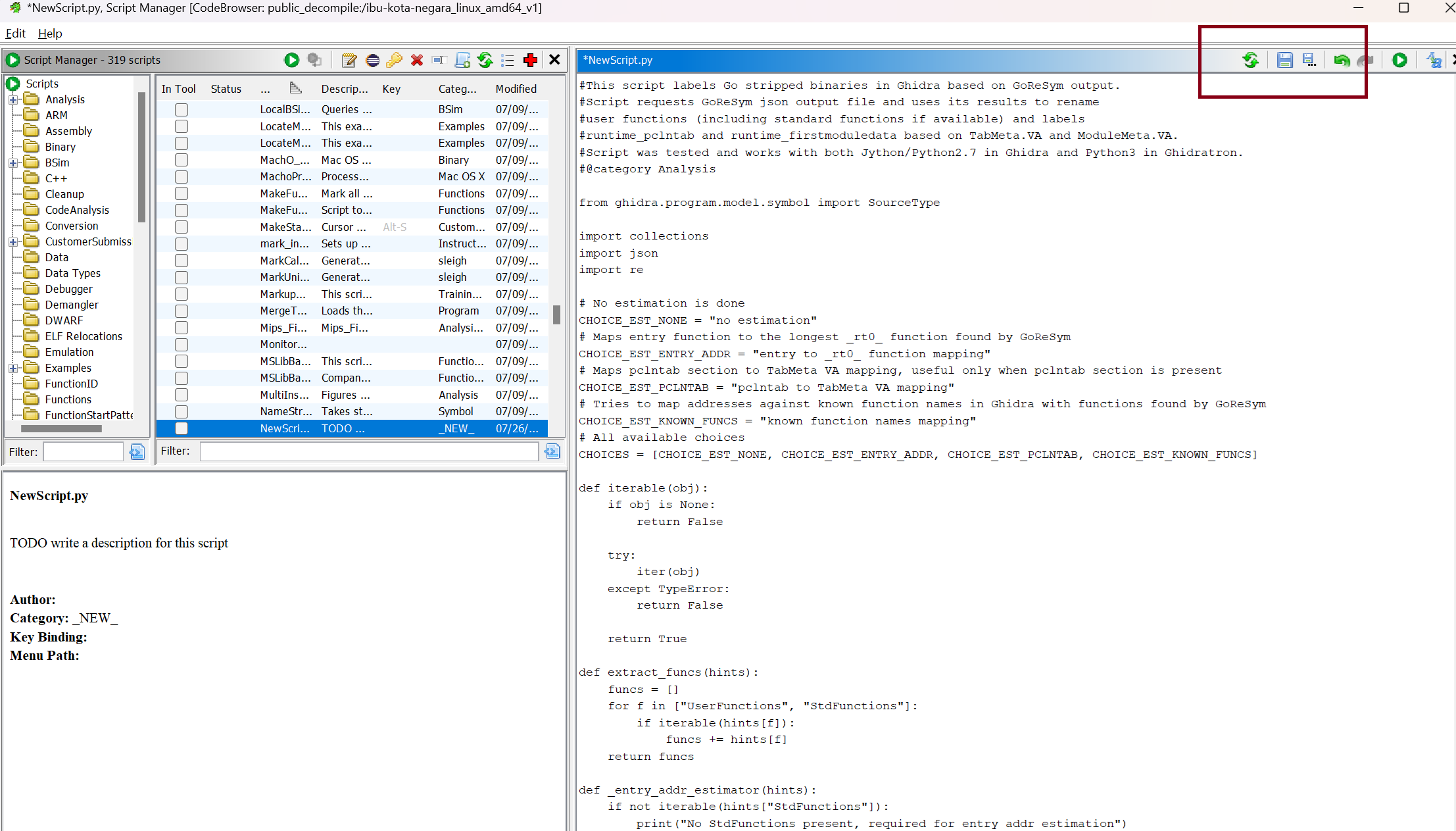Click the category tree filter options icon
The width and height of the screenshot is (1456, 831).
click(x=137, y=452)
